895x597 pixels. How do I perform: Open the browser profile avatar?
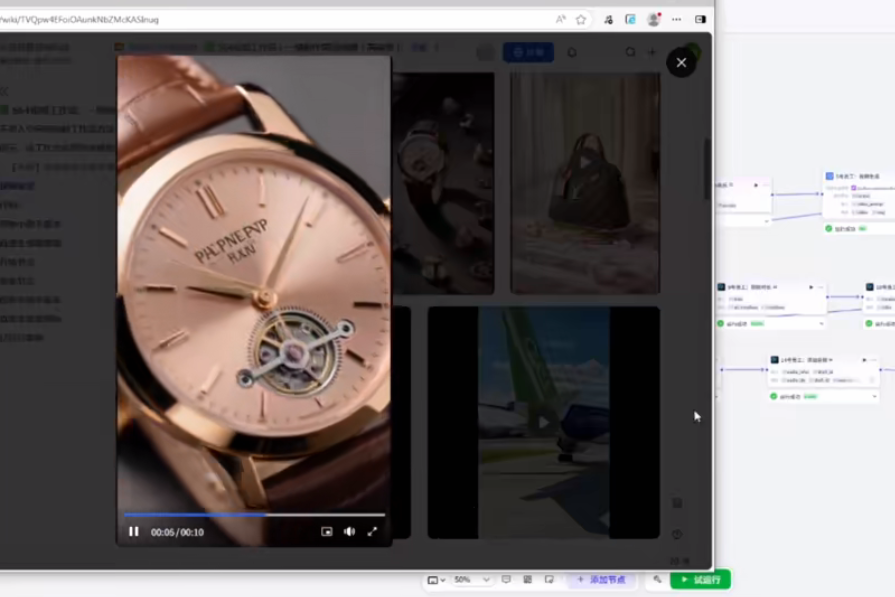(654, 19)
